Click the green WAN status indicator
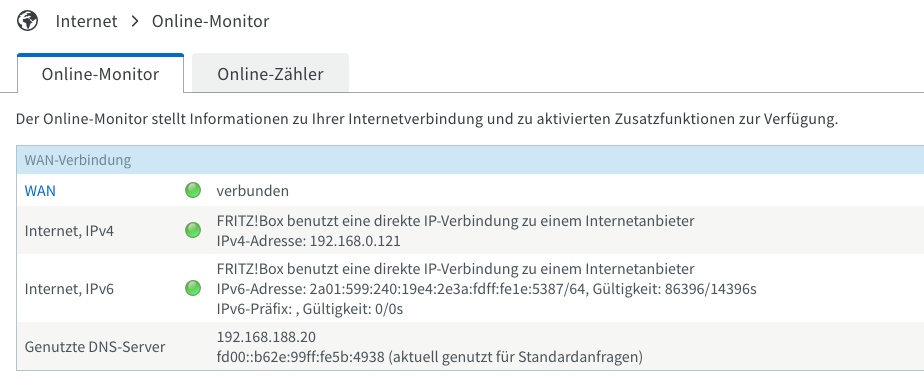The width and height of the screenshot is (924, 391). [193, 190]
